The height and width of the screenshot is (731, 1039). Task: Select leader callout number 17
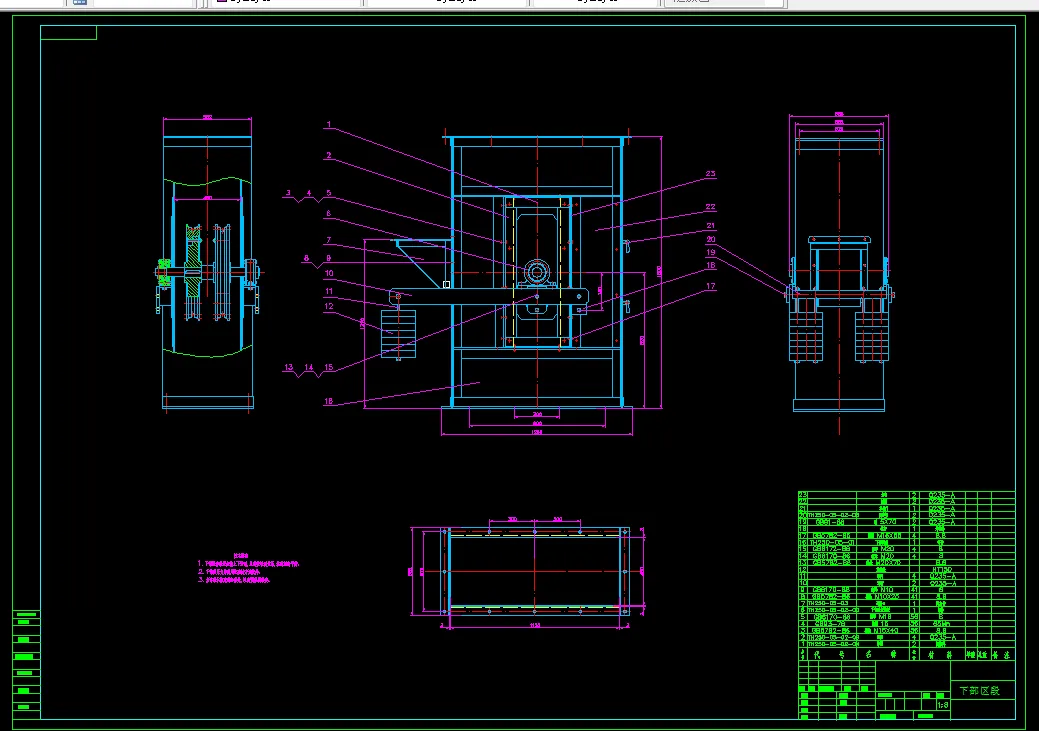coord(710,286)
